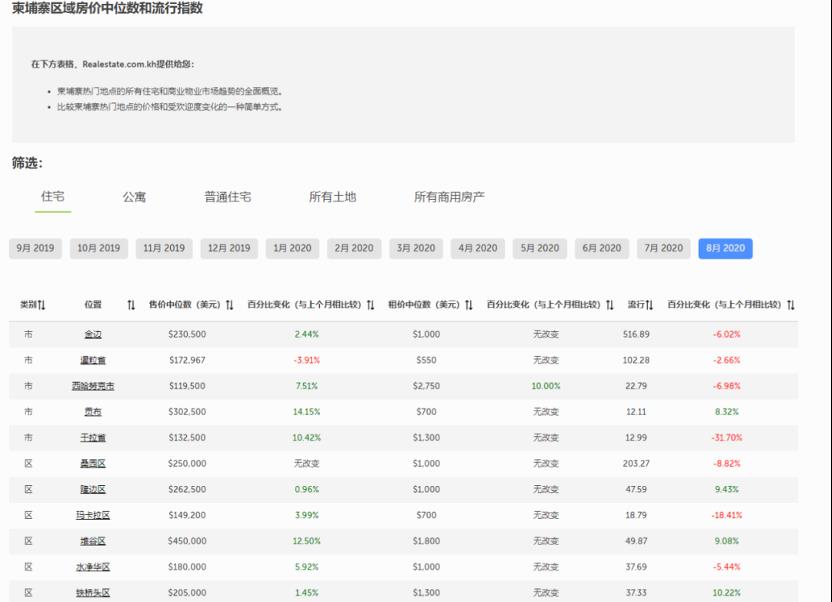Select the 住宅 tab
This screenshot has height=602, width=832.
[x=52, y=196]
